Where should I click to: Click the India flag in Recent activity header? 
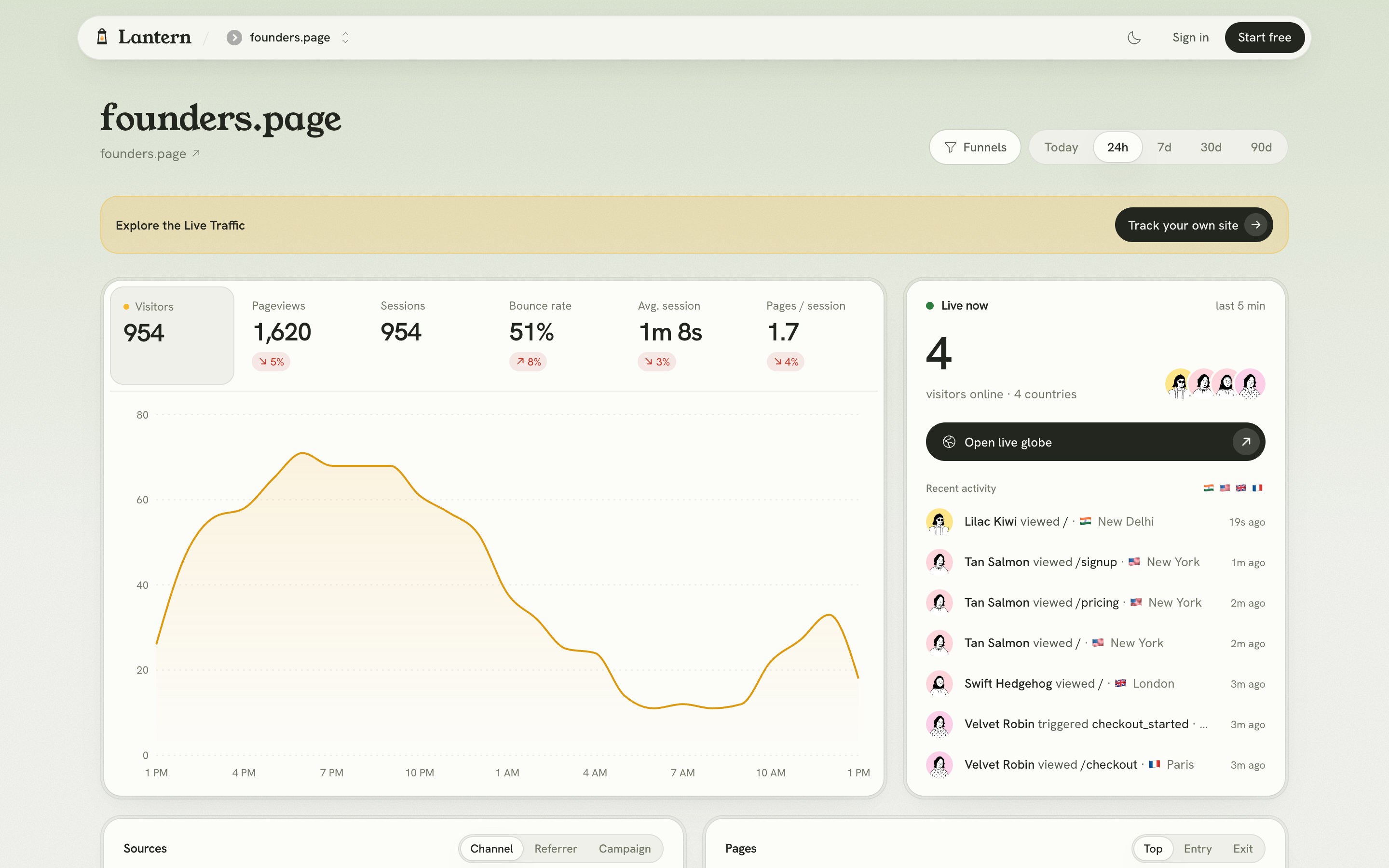pyautogui.click(x=1208, y=488)
